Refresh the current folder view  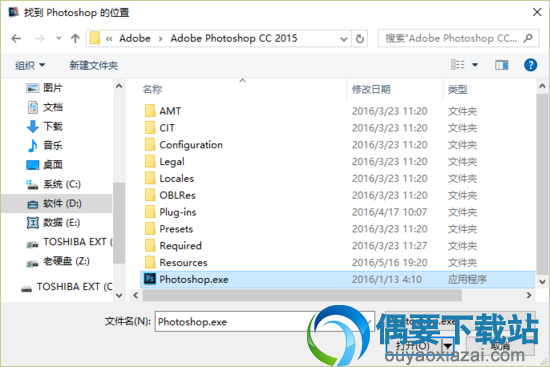(x=360, y=39)
